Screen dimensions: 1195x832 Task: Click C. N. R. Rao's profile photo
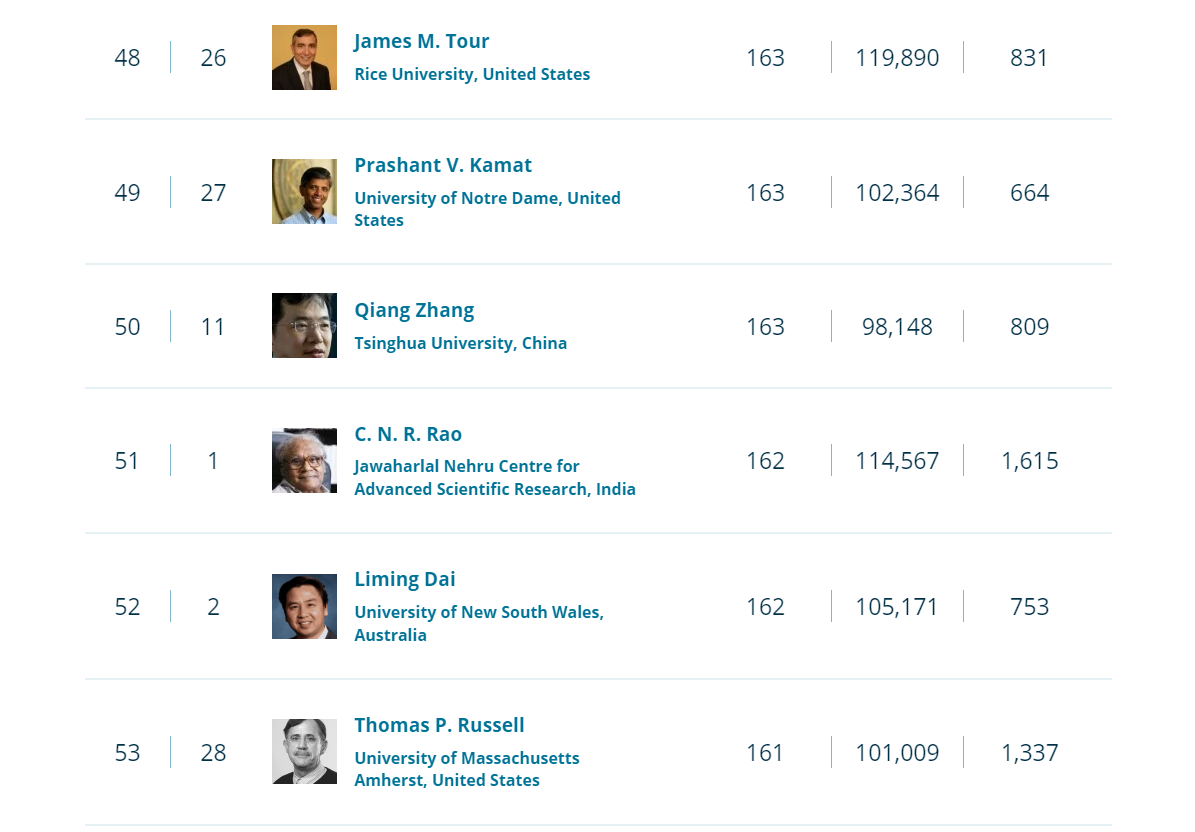pyautogui.click(x=304, y=460)
